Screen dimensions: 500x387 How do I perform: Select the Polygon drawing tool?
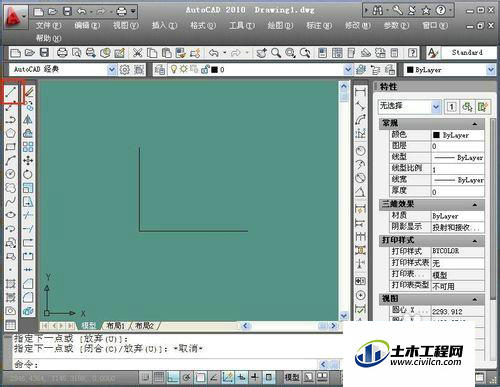tap(11, 133)
